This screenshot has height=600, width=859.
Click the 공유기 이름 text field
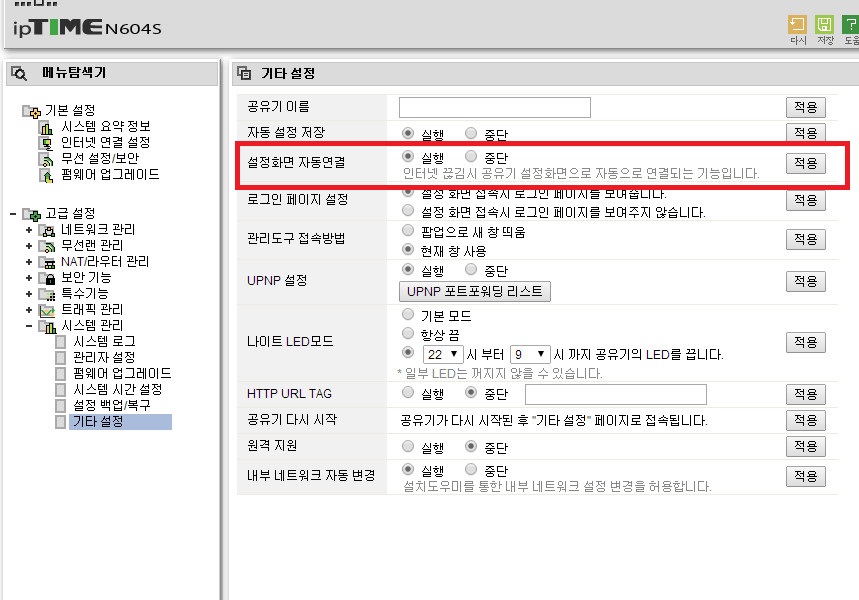click(495, 107)
